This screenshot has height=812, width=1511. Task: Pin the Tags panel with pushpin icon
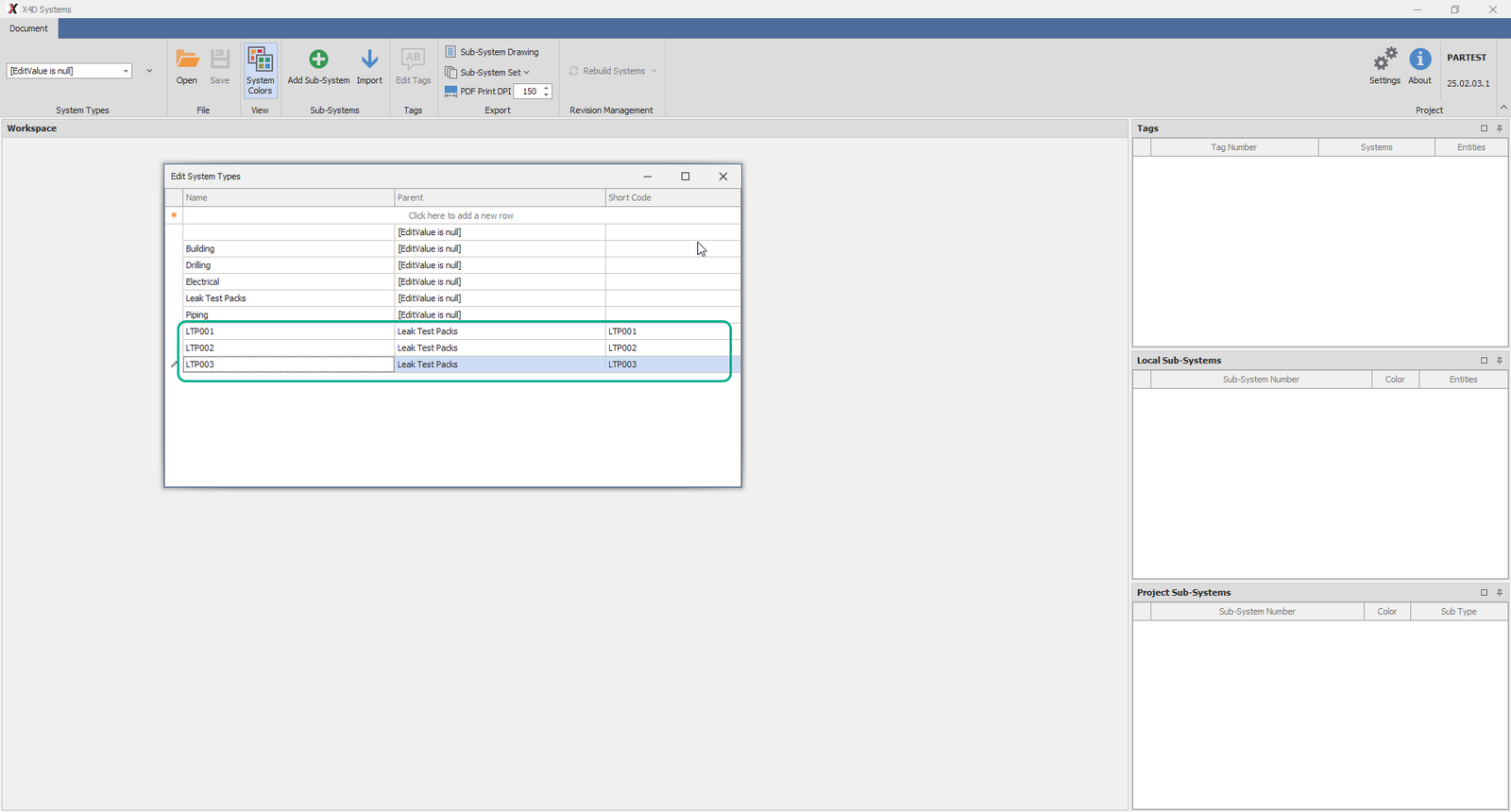[1500, 128]
